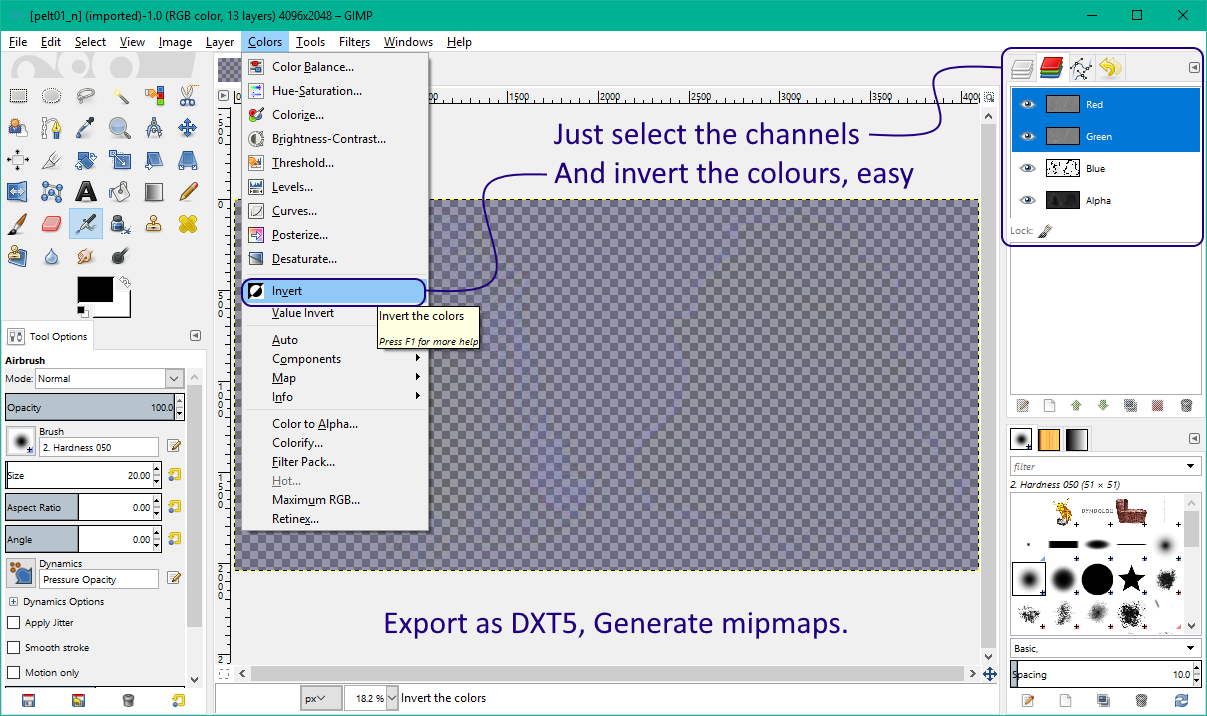
Task: Select the Color Picker eyedropper tool
Action: point(86,128)
